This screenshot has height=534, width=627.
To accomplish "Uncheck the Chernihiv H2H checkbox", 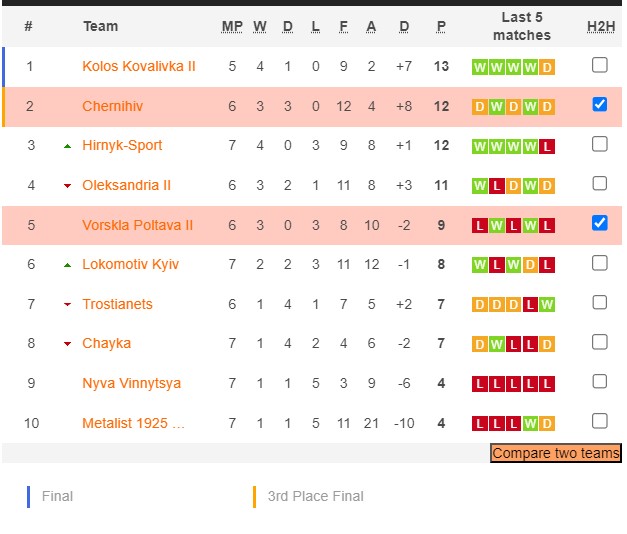I will [x=600, y=104].
